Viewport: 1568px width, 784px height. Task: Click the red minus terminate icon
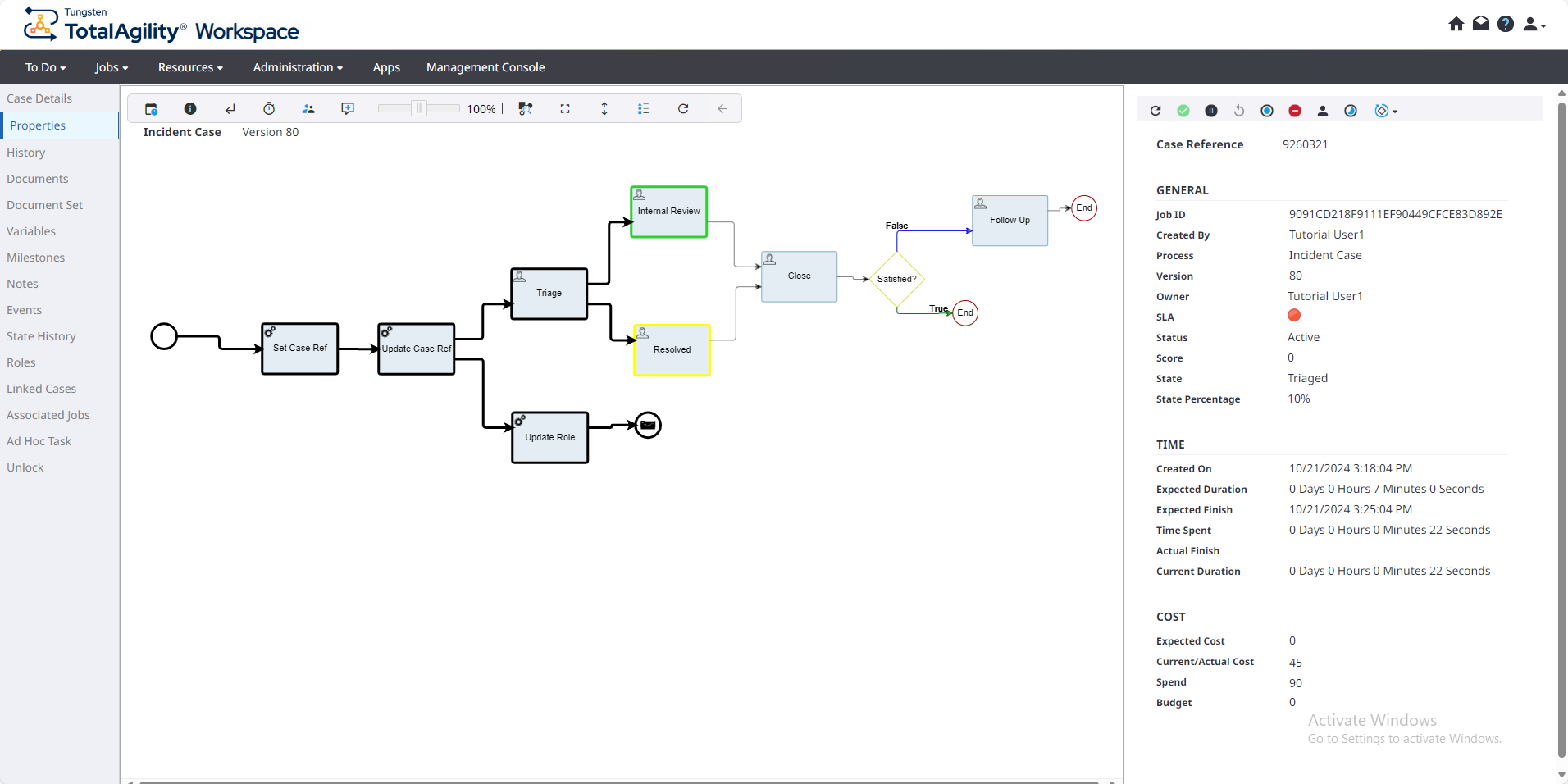(x=1295, y=111)
